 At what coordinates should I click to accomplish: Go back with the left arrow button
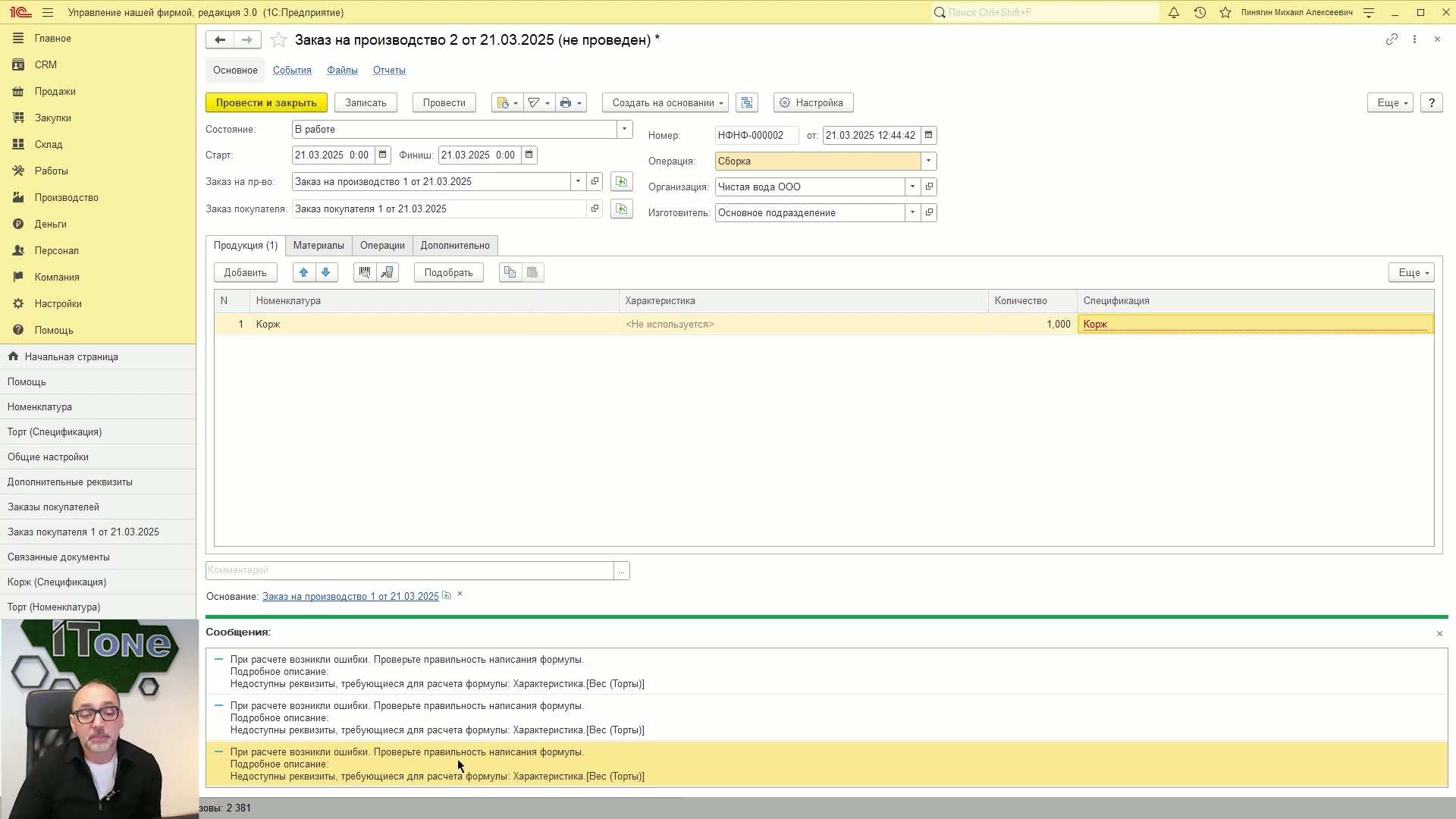coord(220,39)
